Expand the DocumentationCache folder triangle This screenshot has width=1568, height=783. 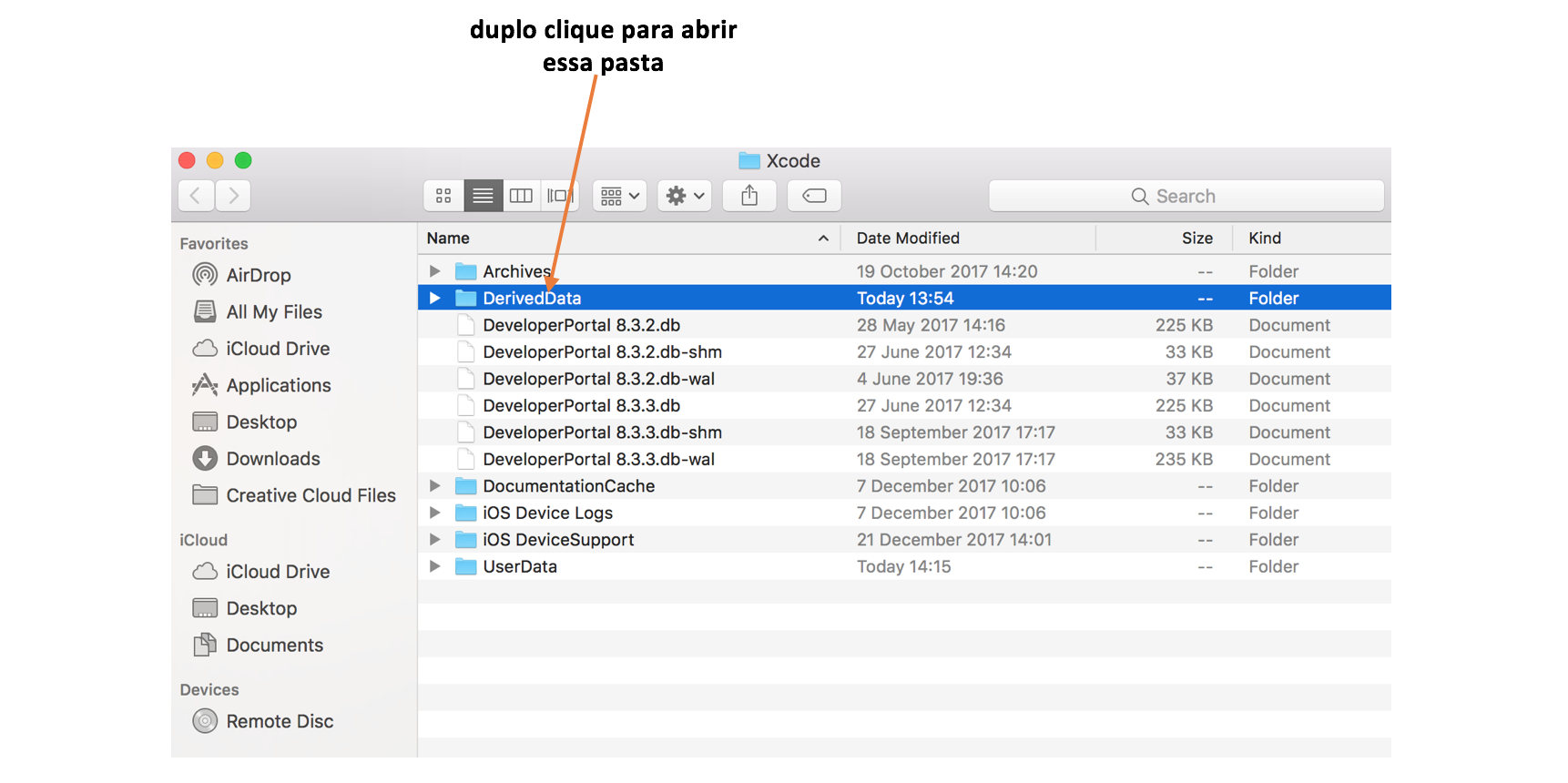pyautogui.click(x=435, y=486)
